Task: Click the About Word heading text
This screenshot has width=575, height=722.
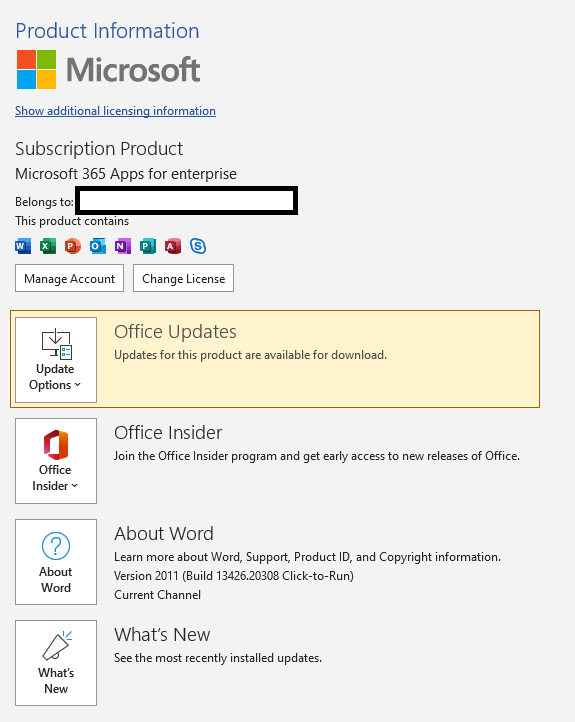Action: (164, 534)
